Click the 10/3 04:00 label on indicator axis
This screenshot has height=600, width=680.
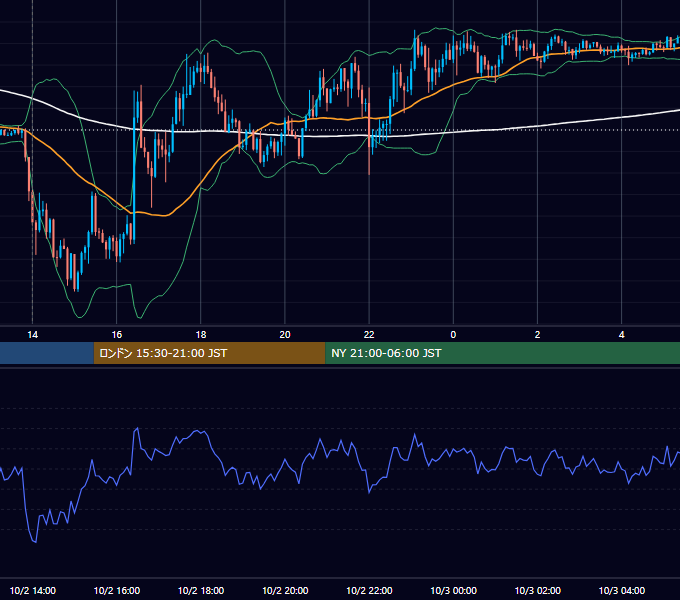coord(621,590)
